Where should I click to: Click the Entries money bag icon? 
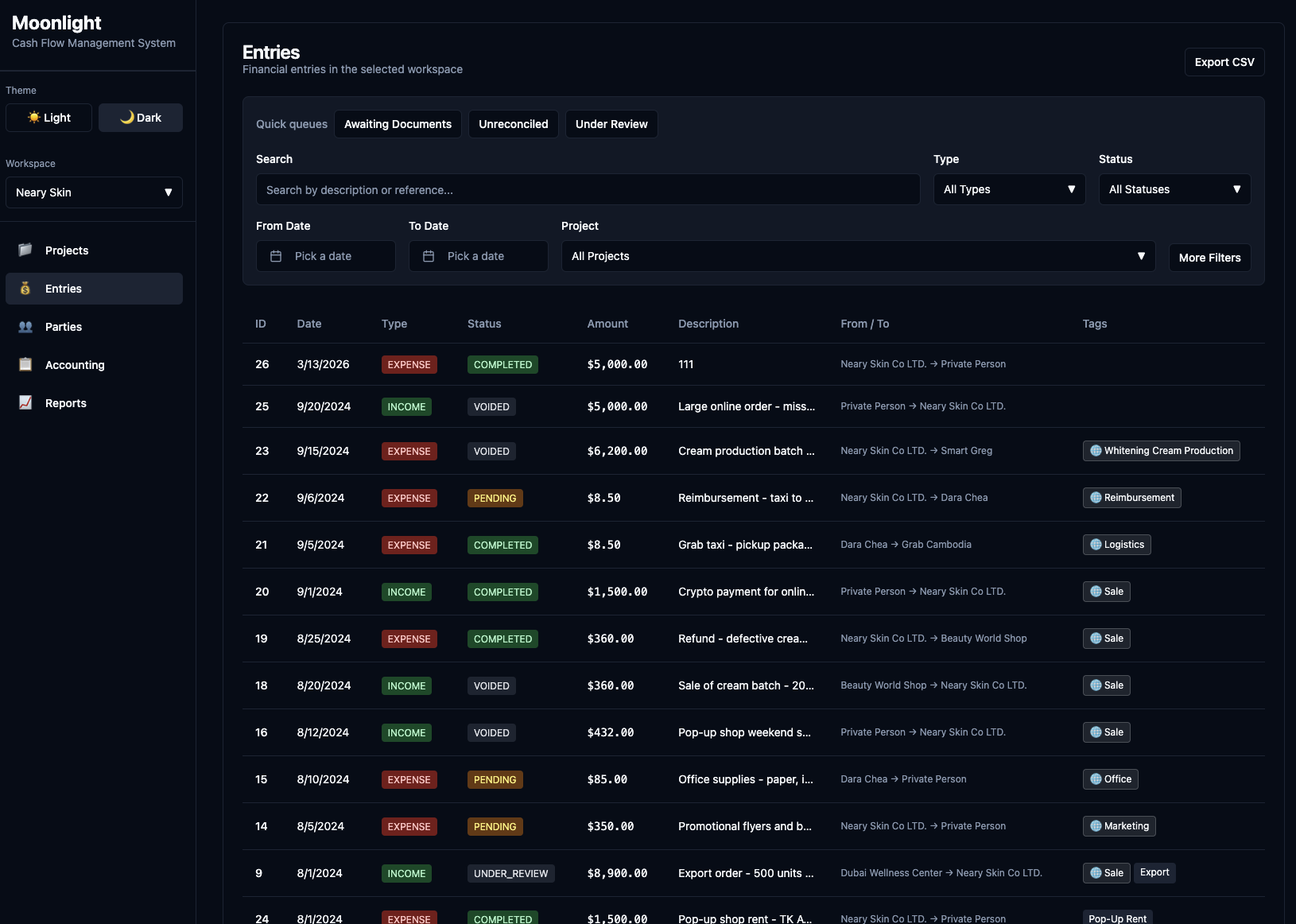pos(25,288)
